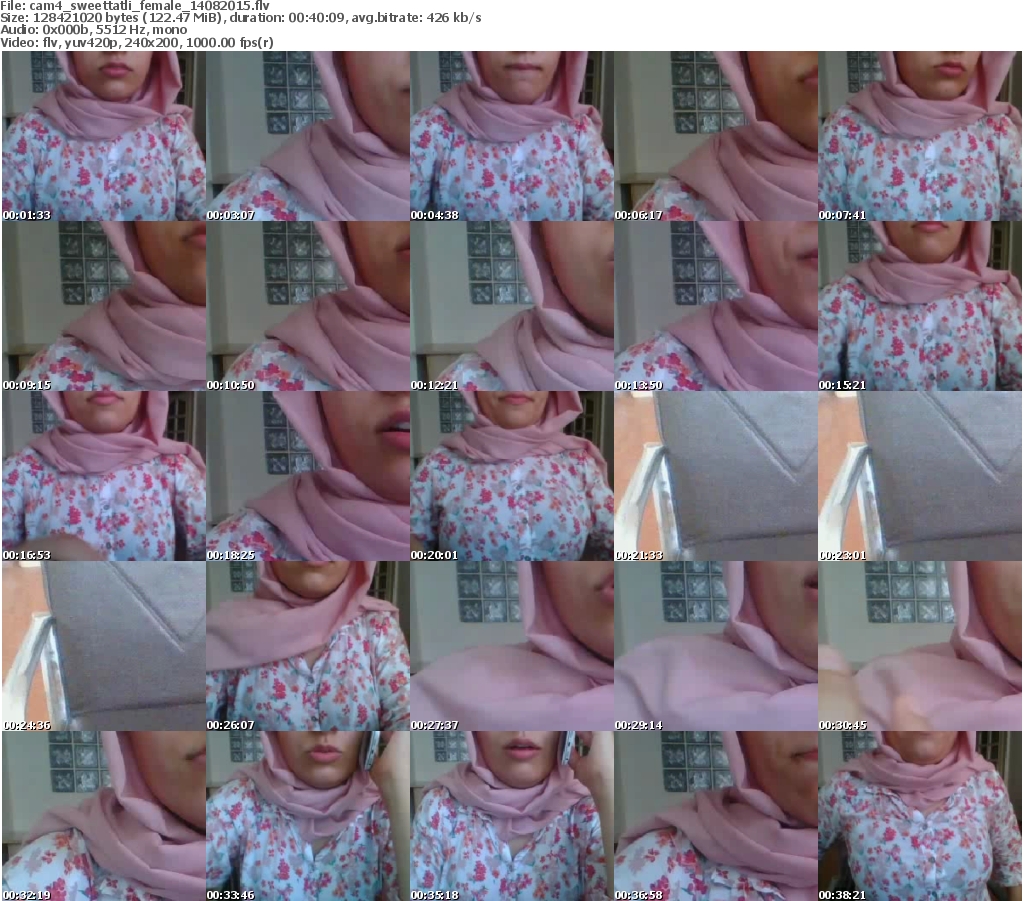View the phone-call frame labeled 00:33:46

point(308,816)
